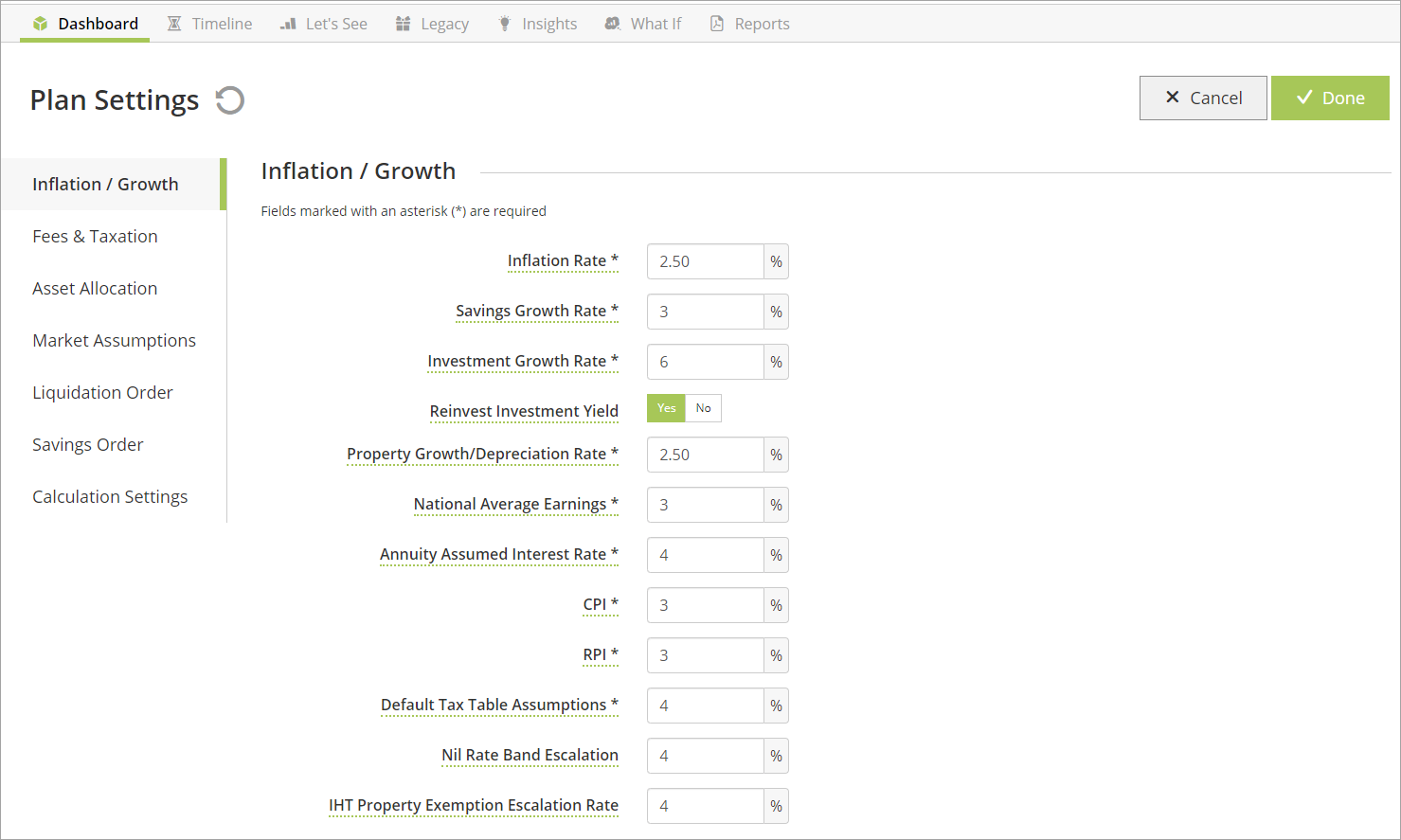Screen dimensions: 1401x840
Task: Click the IHT Property Exemption Escalation Rate label
Action: click(x=474, y=805)
